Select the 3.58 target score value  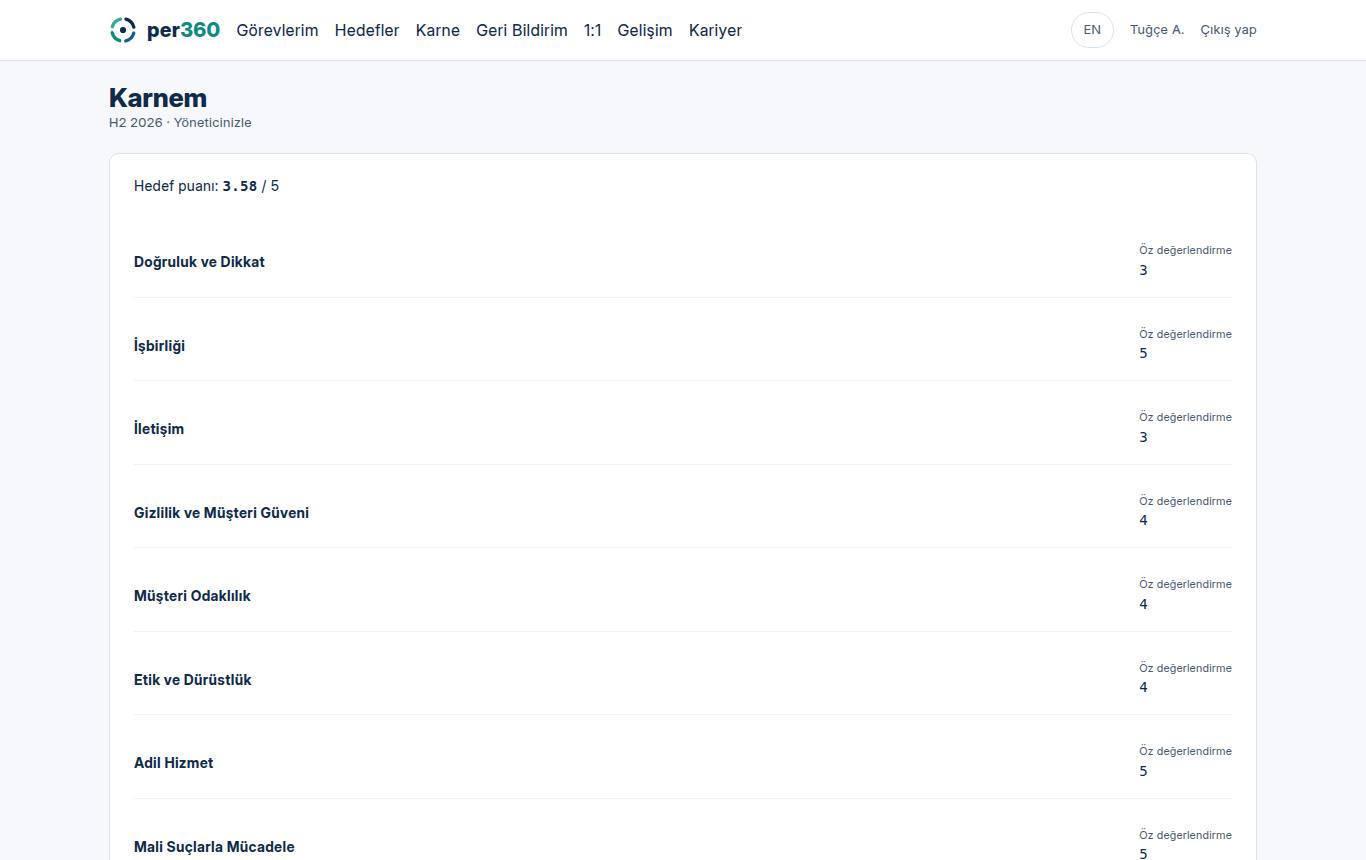click(240, 186)
